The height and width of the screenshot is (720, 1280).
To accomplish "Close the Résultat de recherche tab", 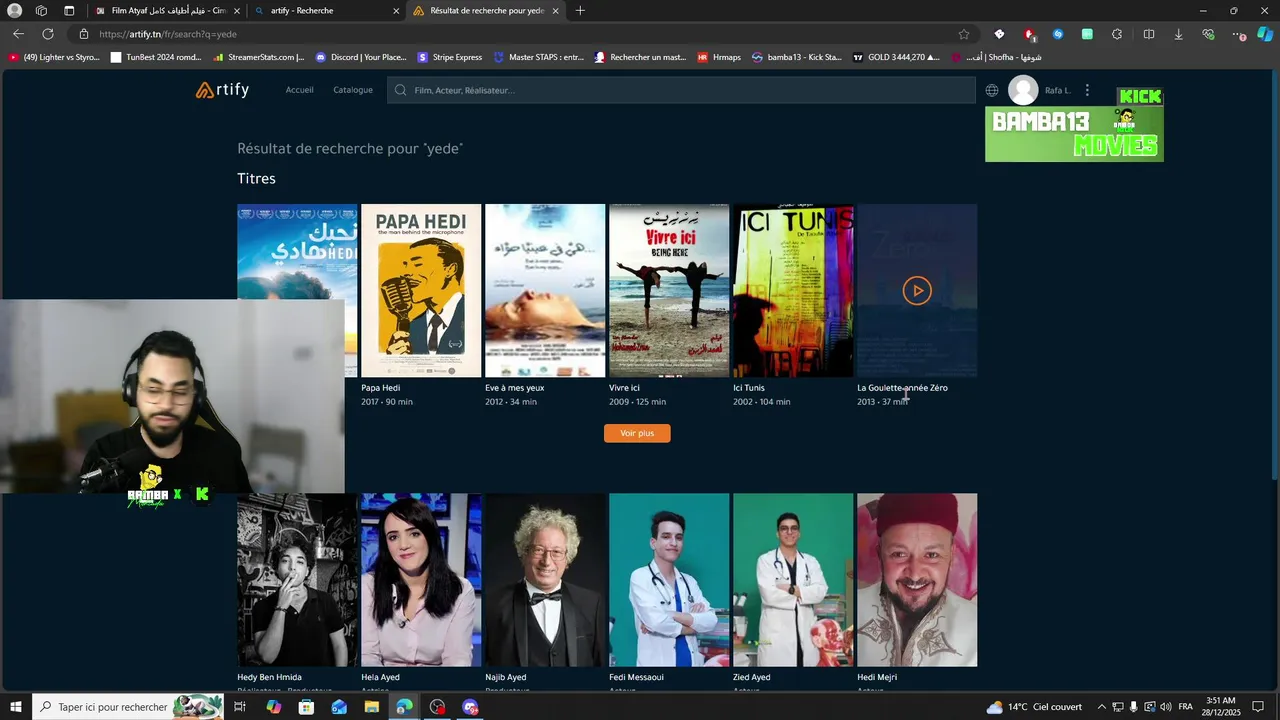I will [555, 11].
